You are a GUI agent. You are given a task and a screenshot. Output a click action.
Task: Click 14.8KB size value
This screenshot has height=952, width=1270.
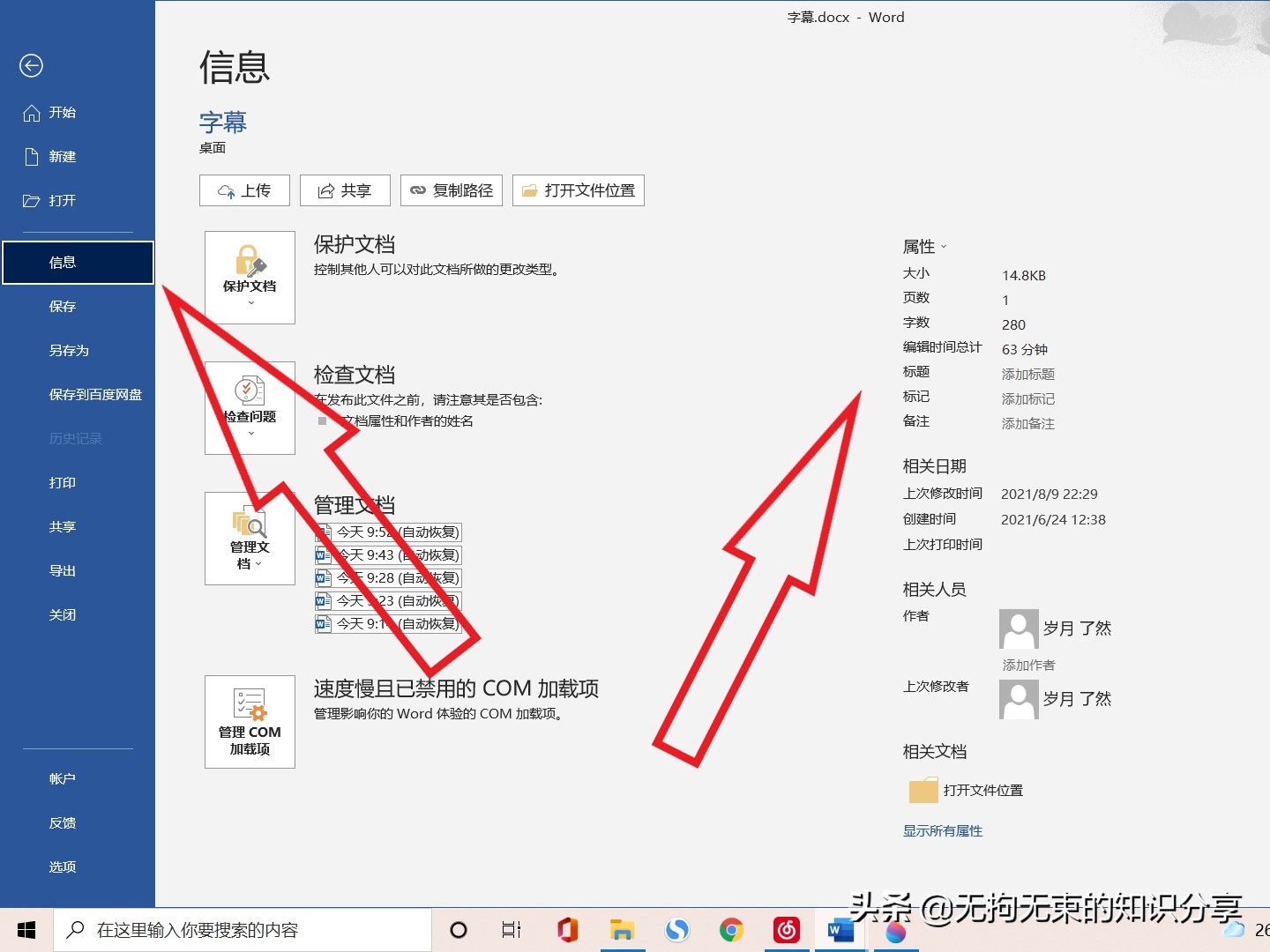point(1024,276)
